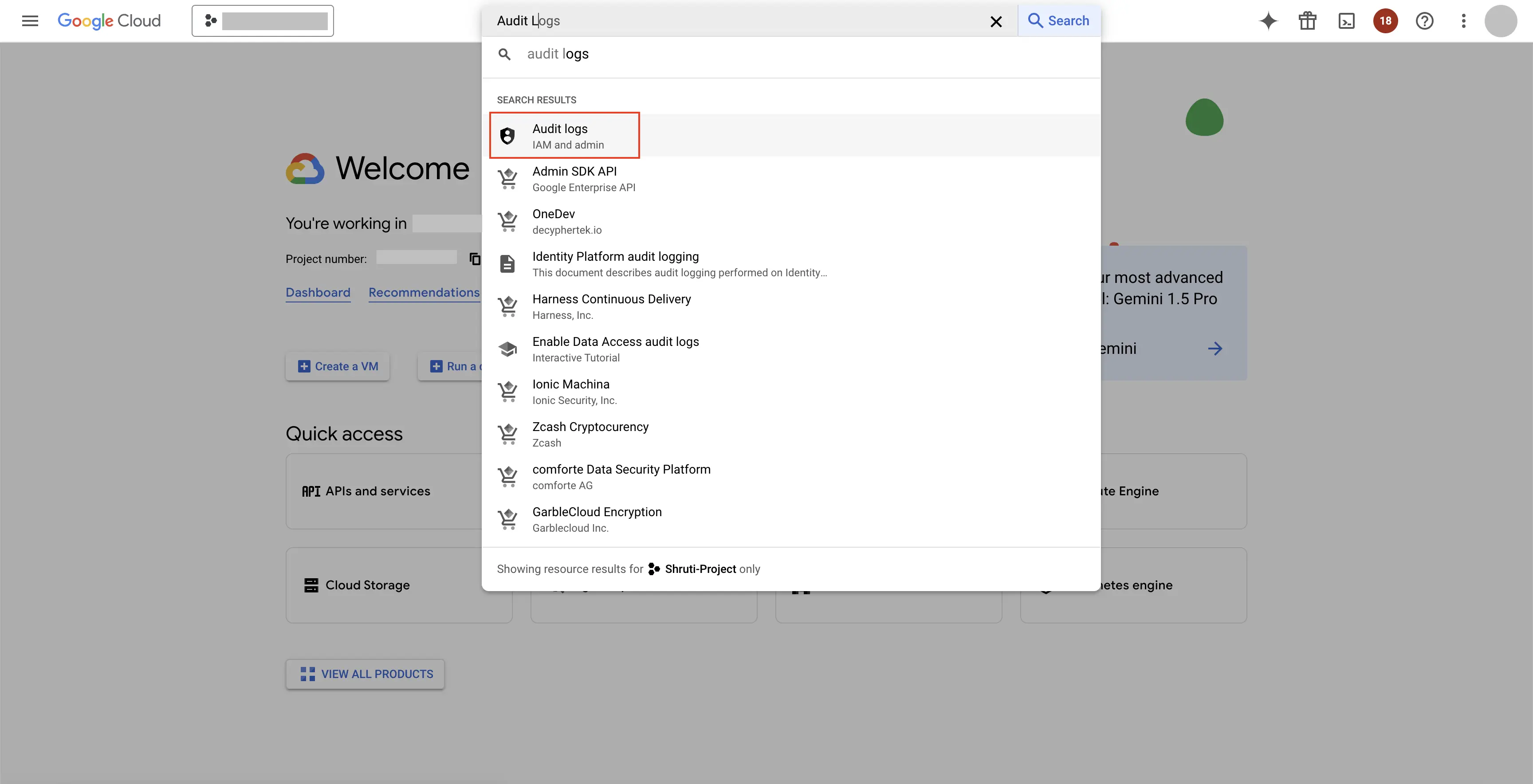Click the cart icon beside comforte Data Security
This screenshot has height=784, width=1533.
point(507,476)
